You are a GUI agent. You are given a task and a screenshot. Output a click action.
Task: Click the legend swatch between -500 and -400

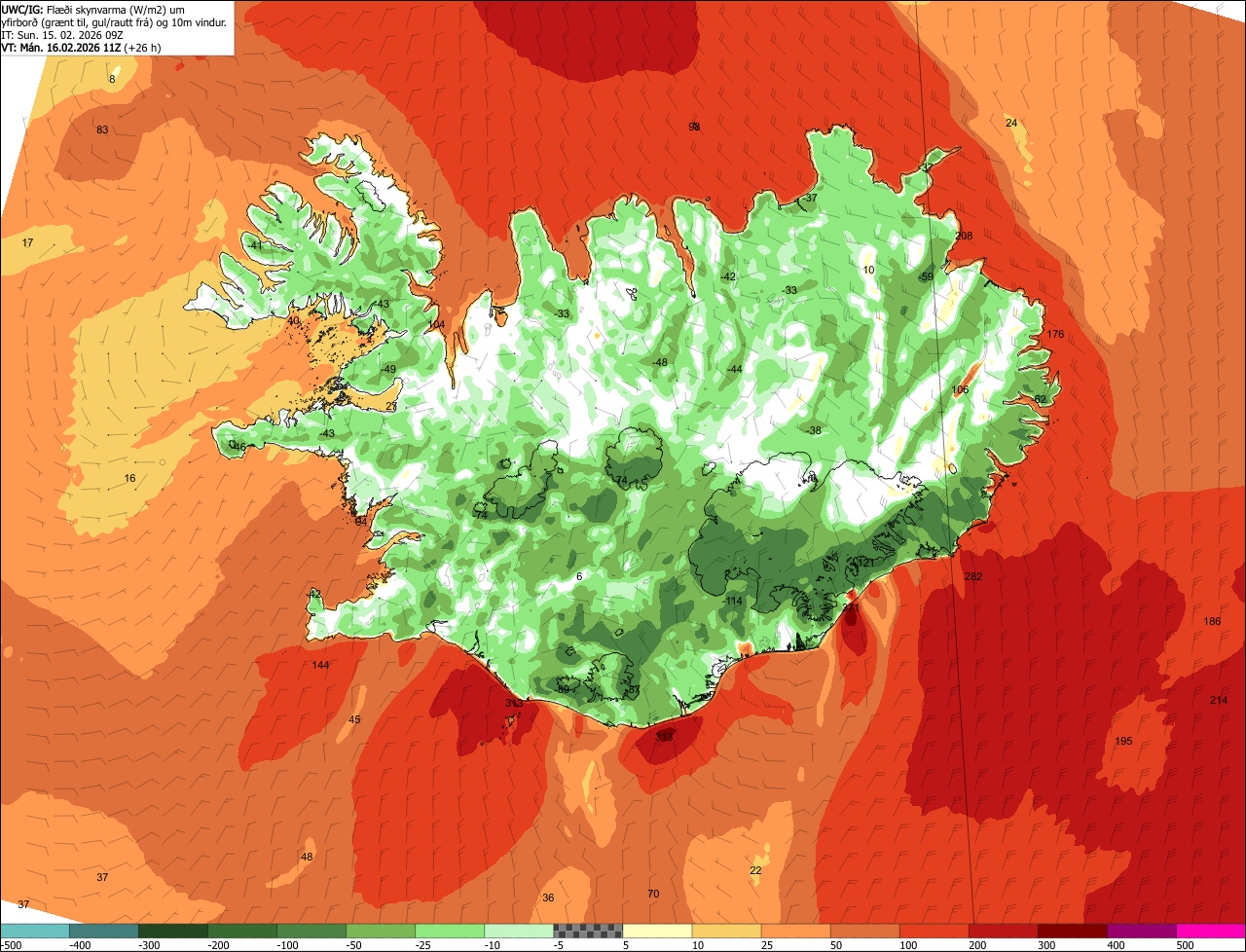35,931
